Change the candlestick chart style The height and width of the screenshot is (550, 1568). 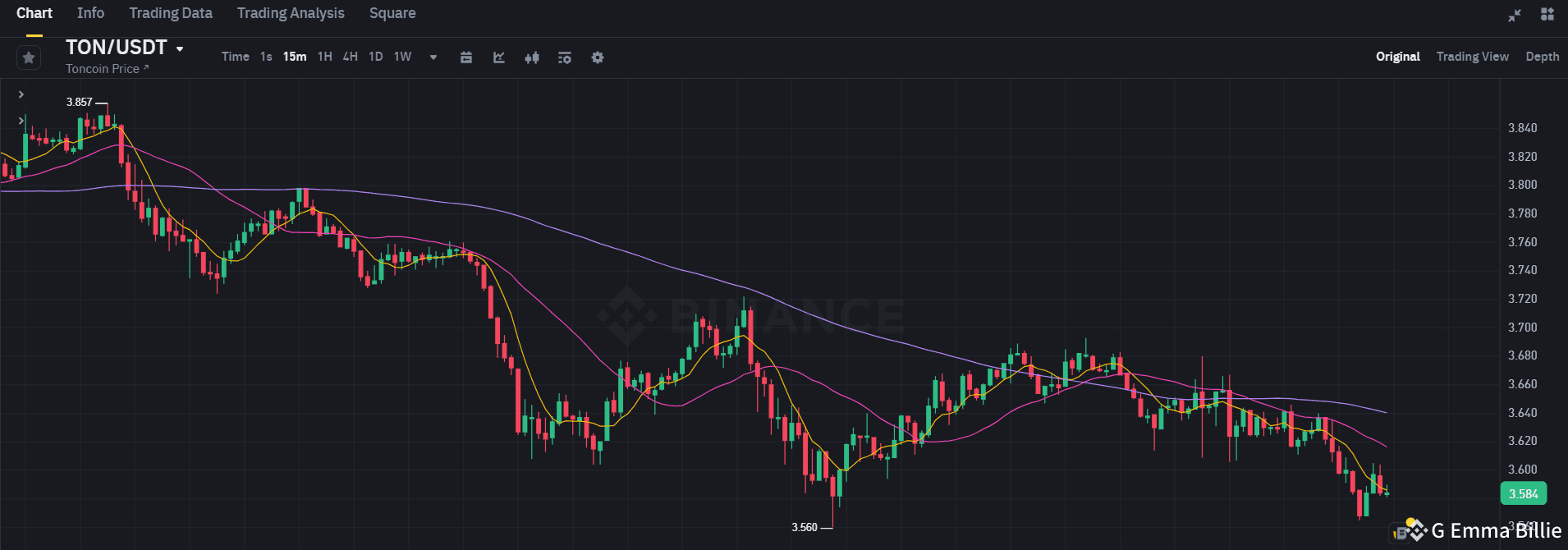point(532,57)
